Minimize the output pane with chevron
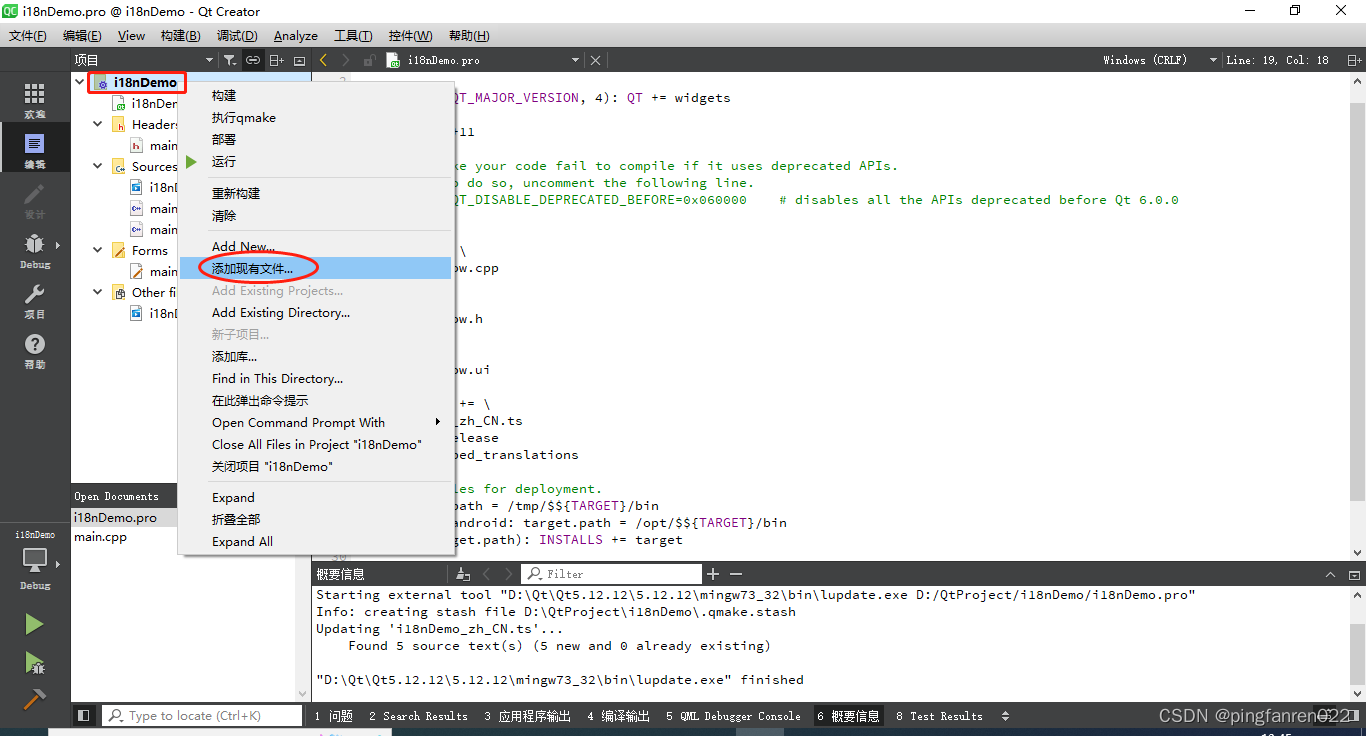The image size is (1366, 736). [x=1330, y=574]
